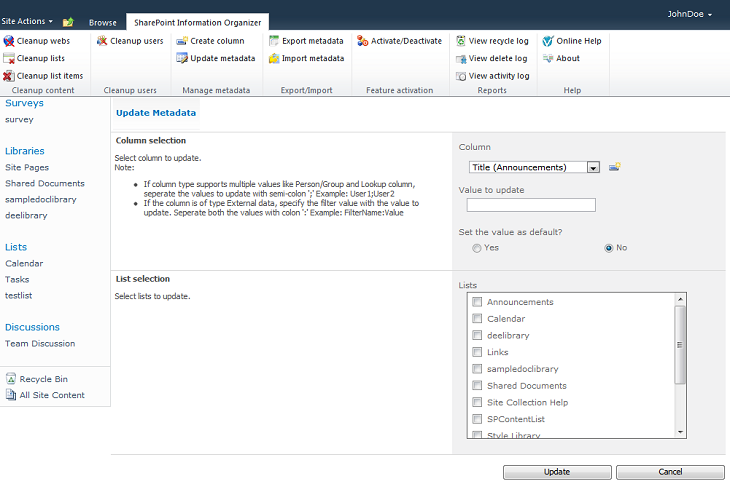Click the Cleanup list items icon
This screenshot has height=484, width=730.
pyautogui.click(x=9, y=76)
